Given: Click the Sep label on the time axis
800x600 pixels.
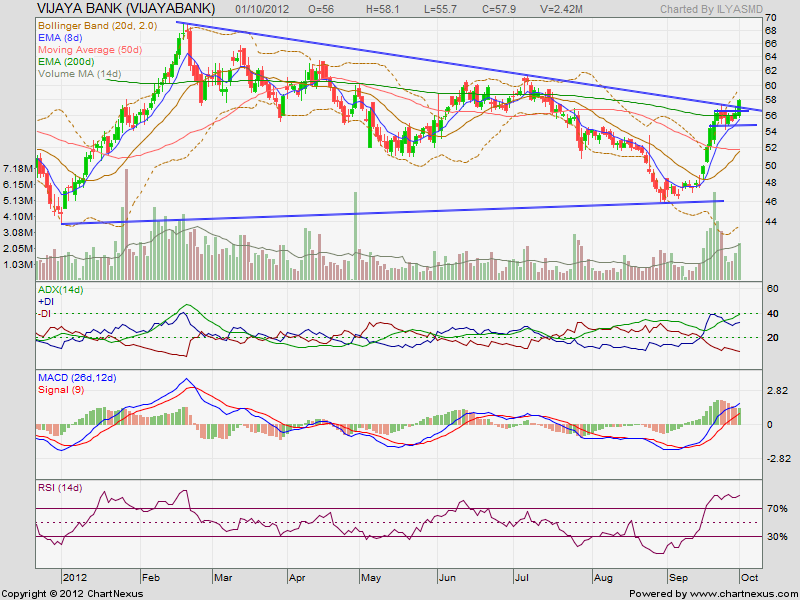Looking at the screenshot, I should 678,578.
